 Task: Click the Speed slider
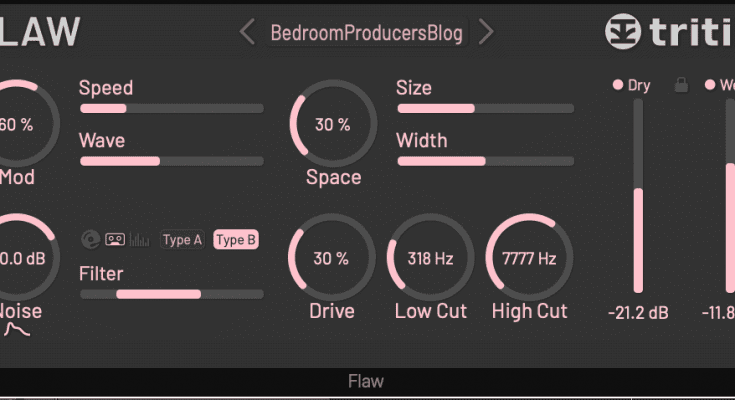[171, 107]
